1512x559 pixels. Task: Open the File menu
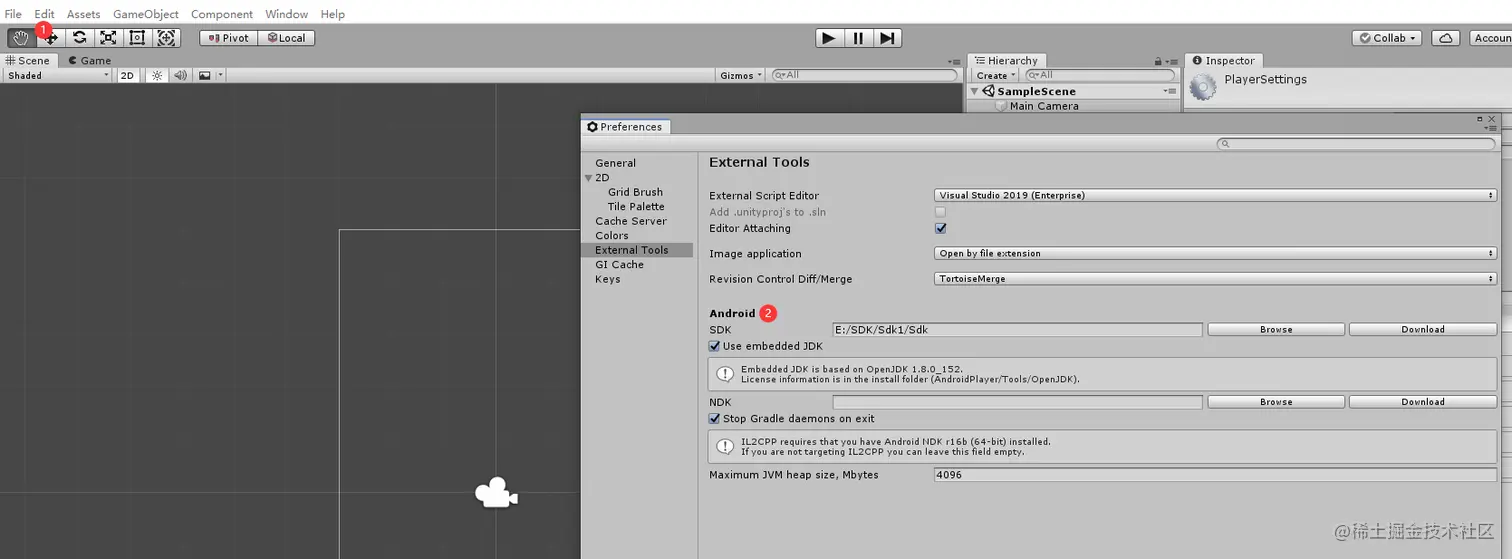click(13, 14)
